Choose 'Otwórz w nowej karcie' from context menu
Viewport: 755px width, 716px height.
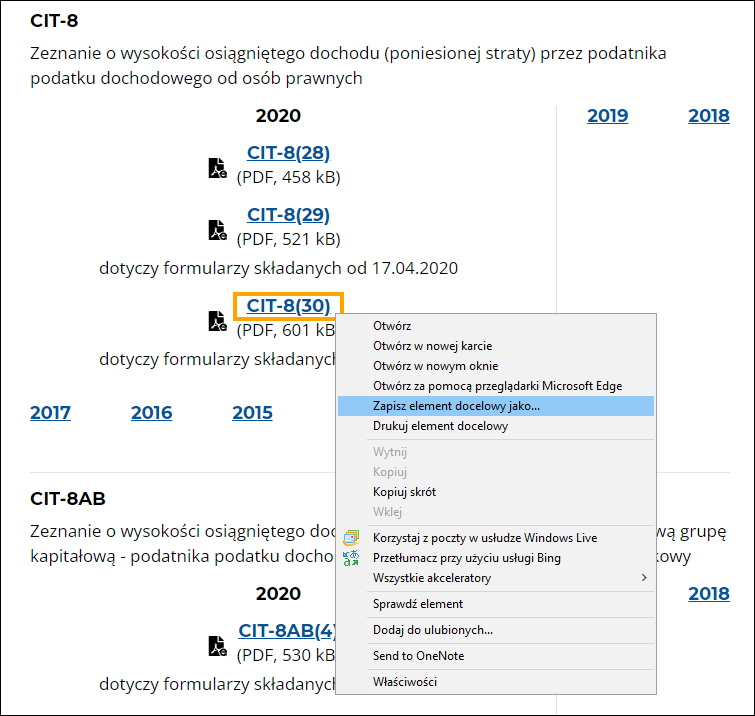click(x=433, y=346)
